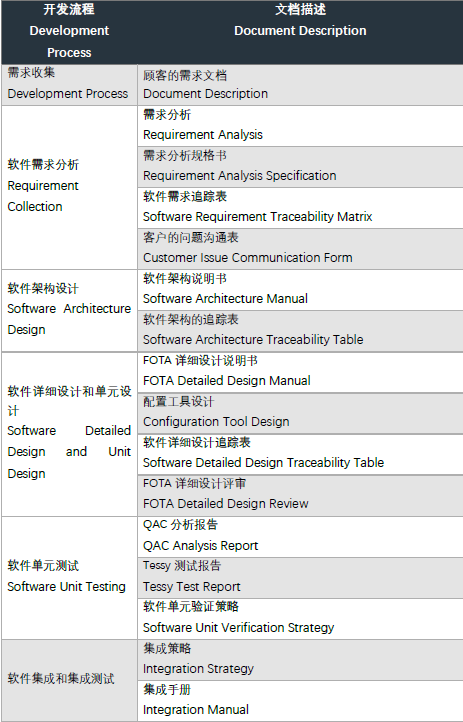Select the FOTA Detailed Design Manual cell
The image size is (463, 722).
point(300,372)
